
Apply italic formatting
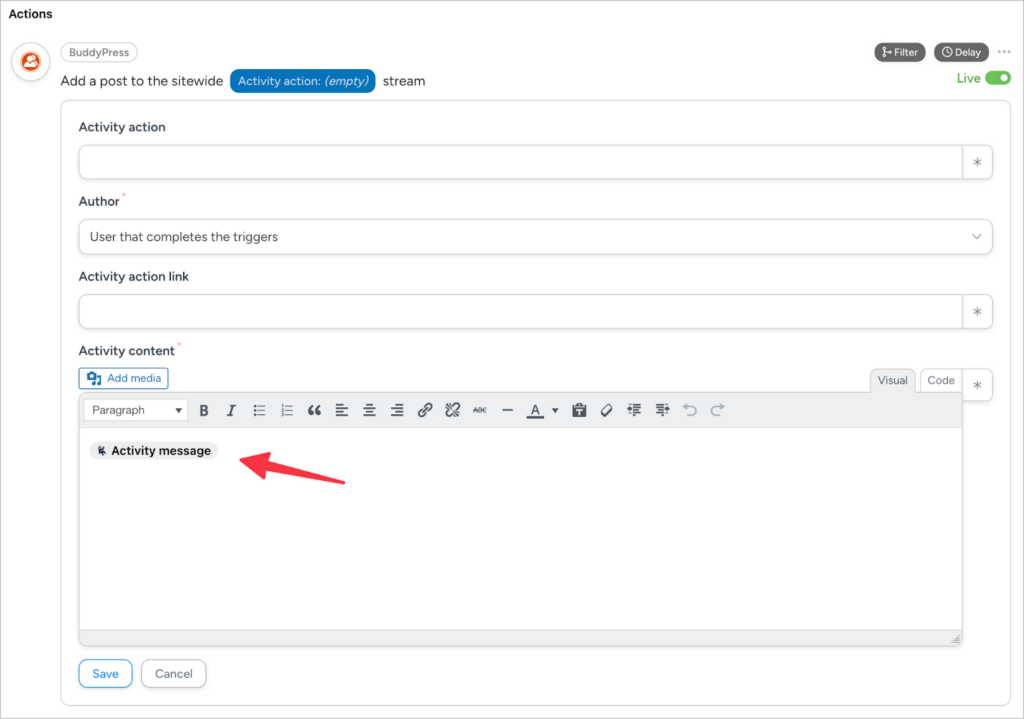[x=231, y=410]
